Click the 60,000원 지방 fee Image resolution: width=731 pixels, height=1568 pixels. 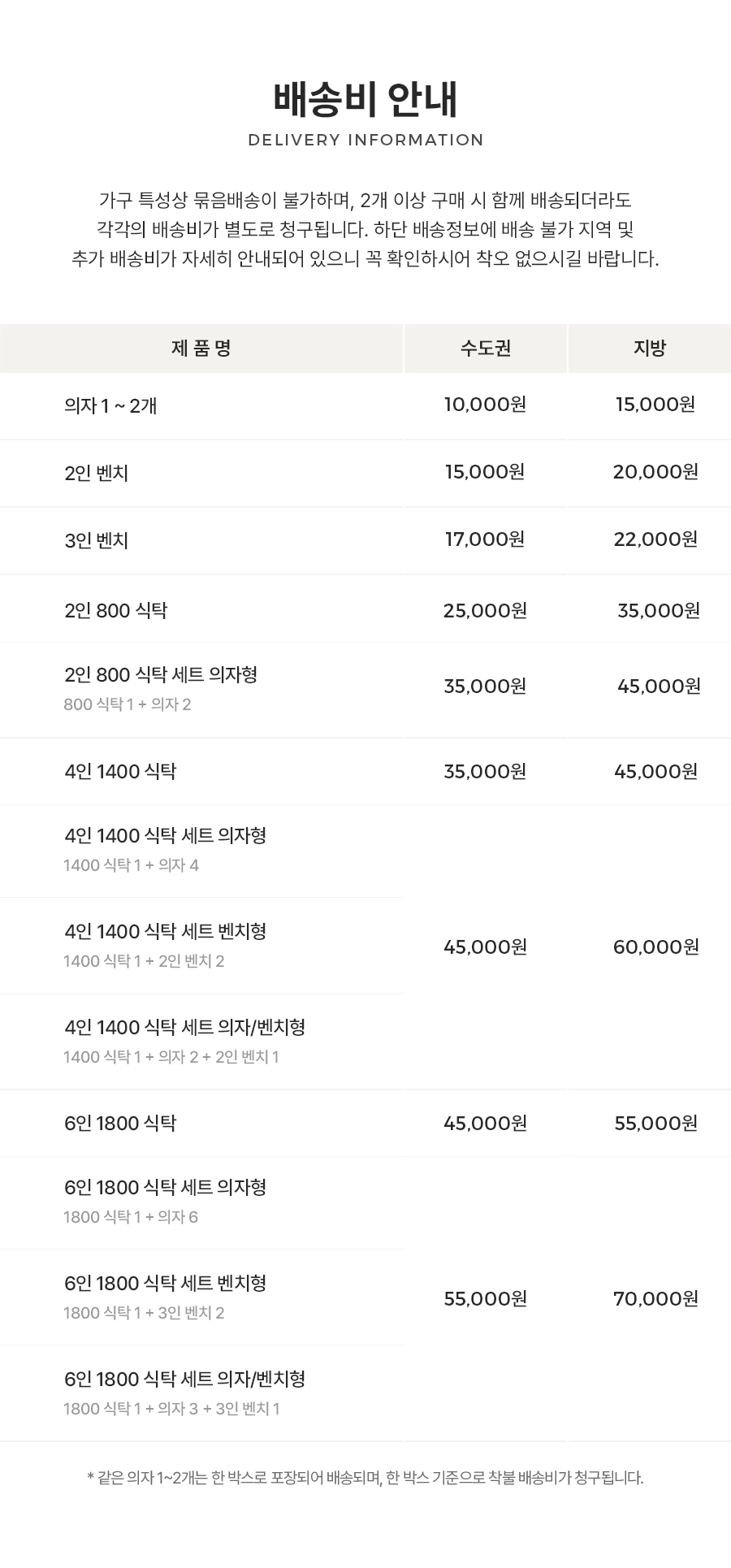pyautogui.click(x=655, y=946)
